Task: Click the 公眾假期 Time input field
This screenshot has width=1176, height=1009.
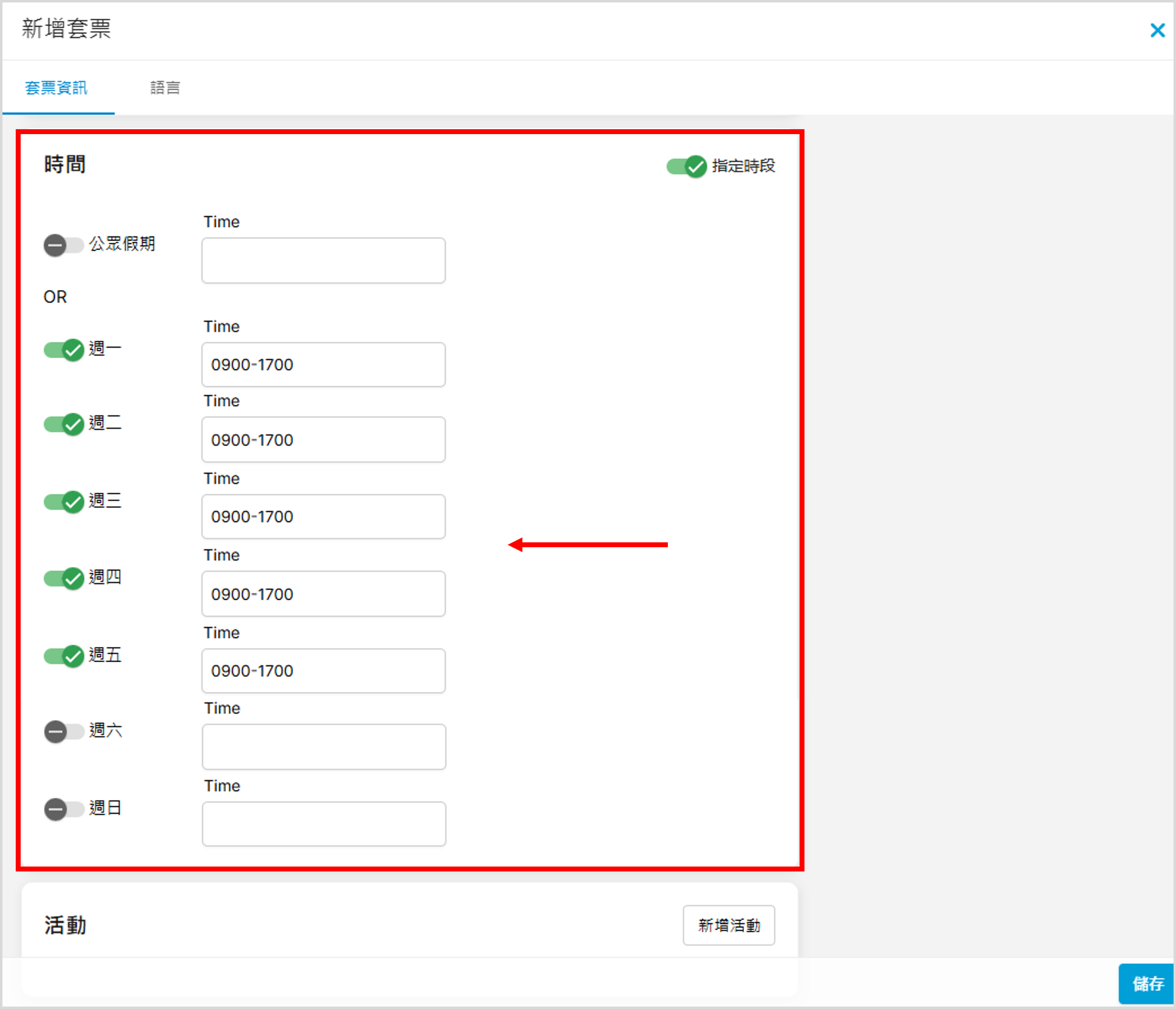Action: [x=323, y=260]
